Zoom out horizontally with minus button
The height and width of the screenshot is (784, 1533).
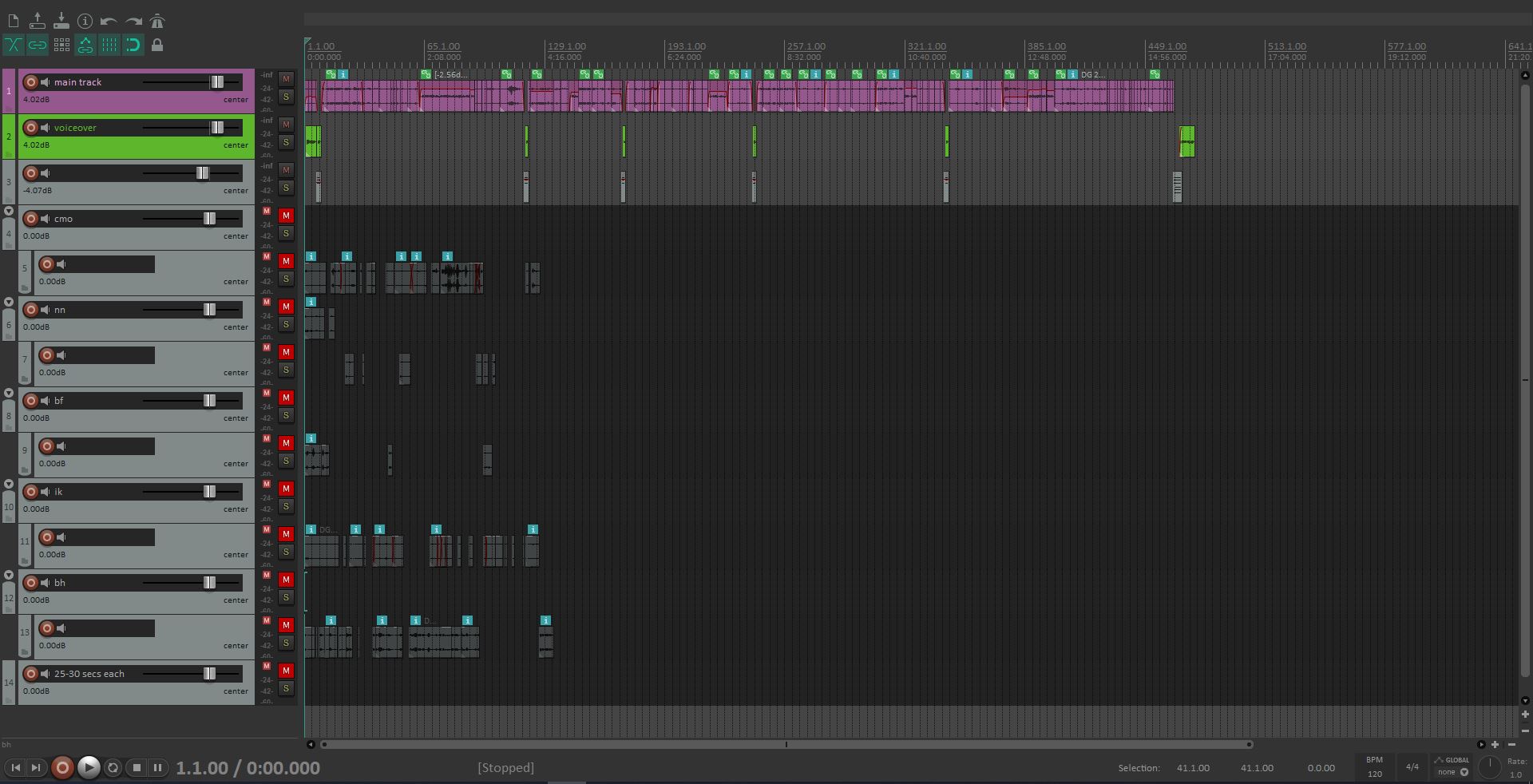(1511, 745)
